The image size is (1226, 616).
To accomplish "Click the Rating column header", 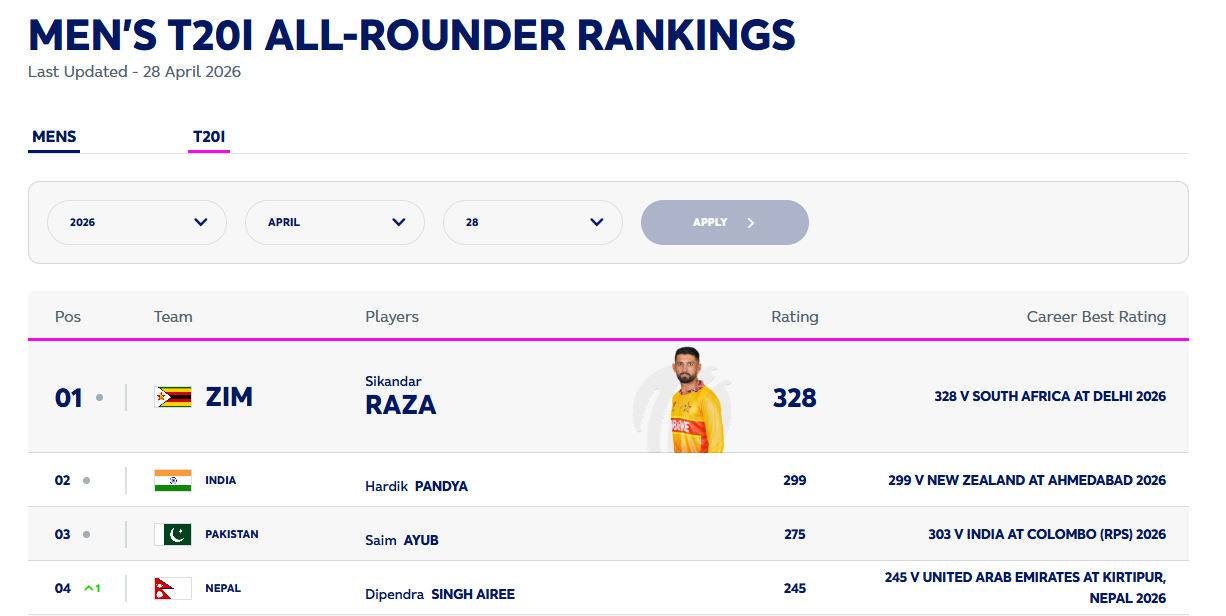I will coord(794,317).
